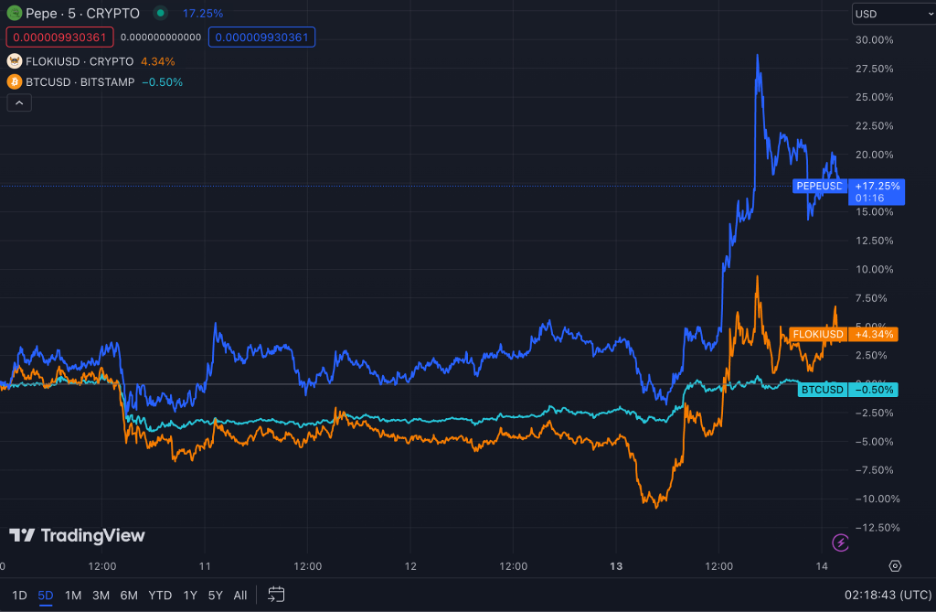
Task: Click the 14 date axis label
Action: coord(822,566)
